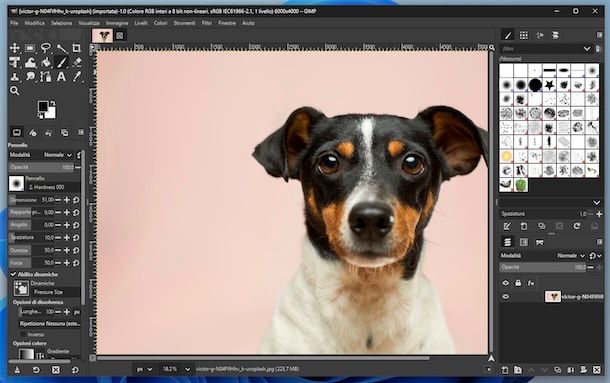The width and height of the screenshot is (610, 383).
Task: Select the star-shaped brush
Action: pyautogui.click(x=549, y=84)
